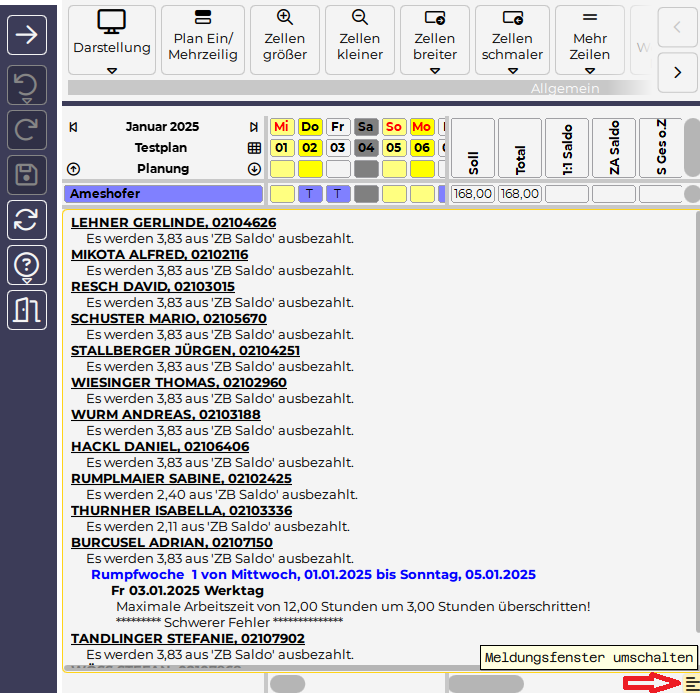This screenshot has width=700, height=693.
Task: Click the save disk icon
Action: [27, 176]
